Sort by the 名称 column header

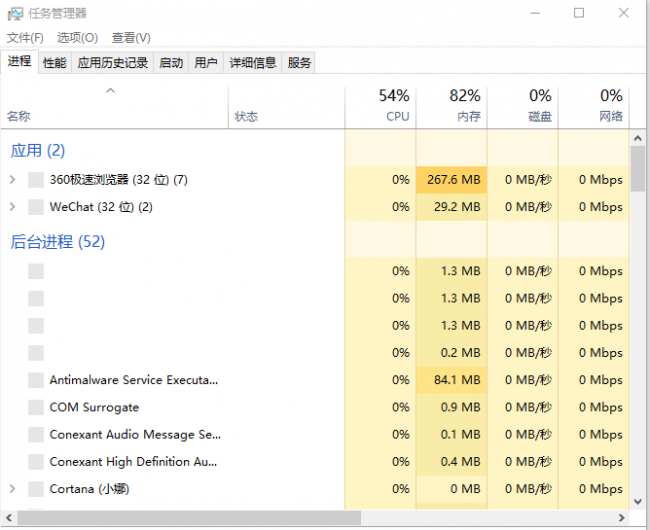pos(114,107)
